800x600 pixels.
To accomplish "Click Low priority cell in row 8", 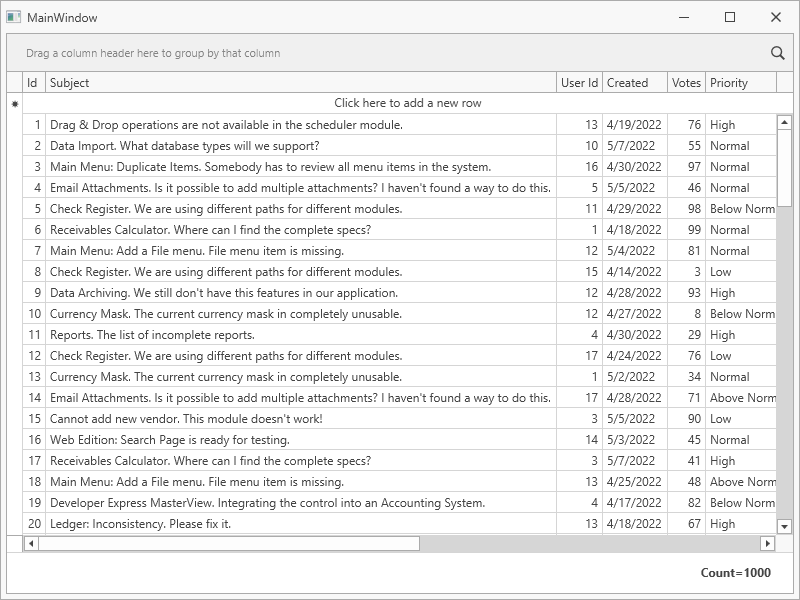I will (741, 271).
